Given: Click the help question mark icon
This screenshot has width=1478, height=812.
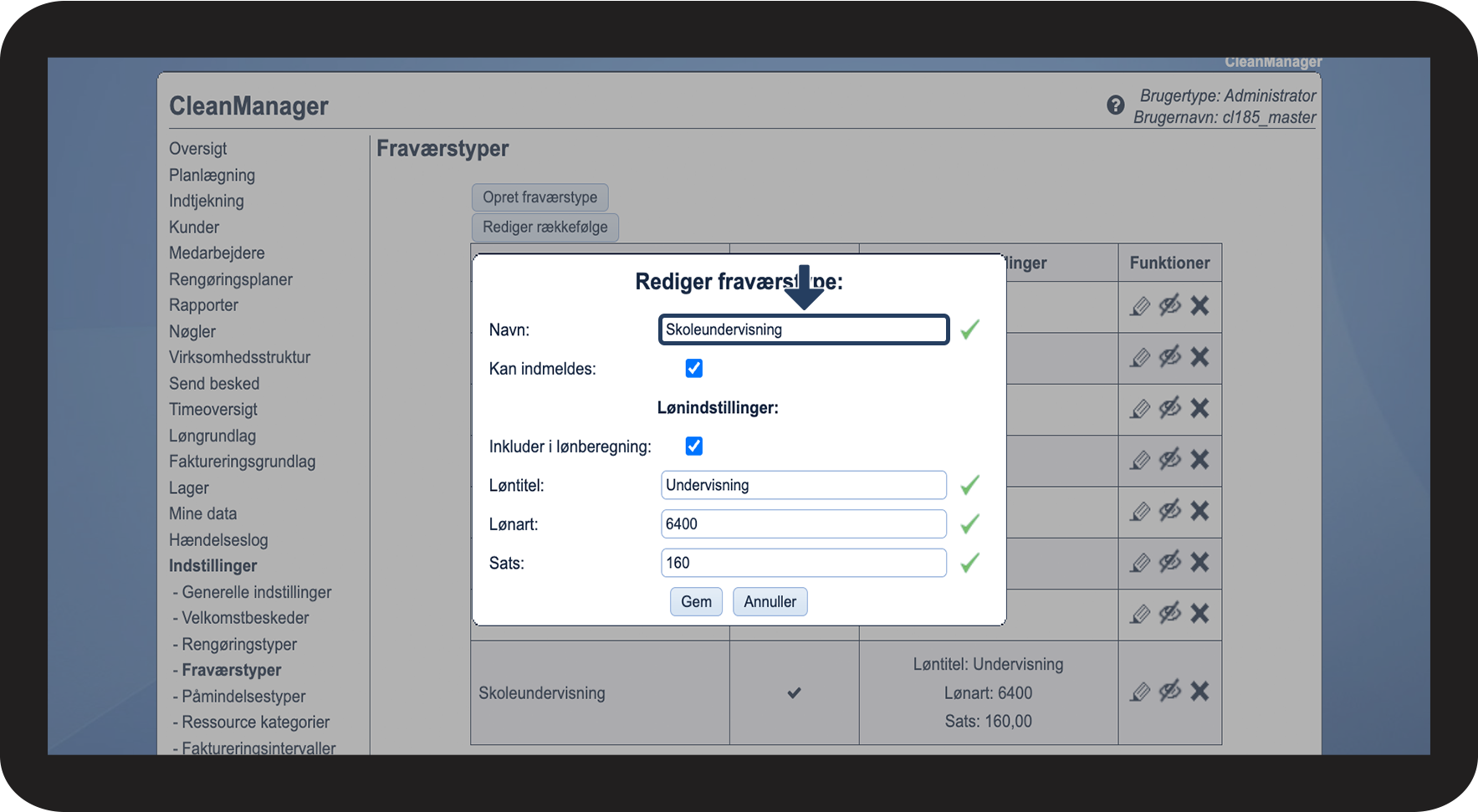Looking at the screenshot, I should pos(1115,105).
